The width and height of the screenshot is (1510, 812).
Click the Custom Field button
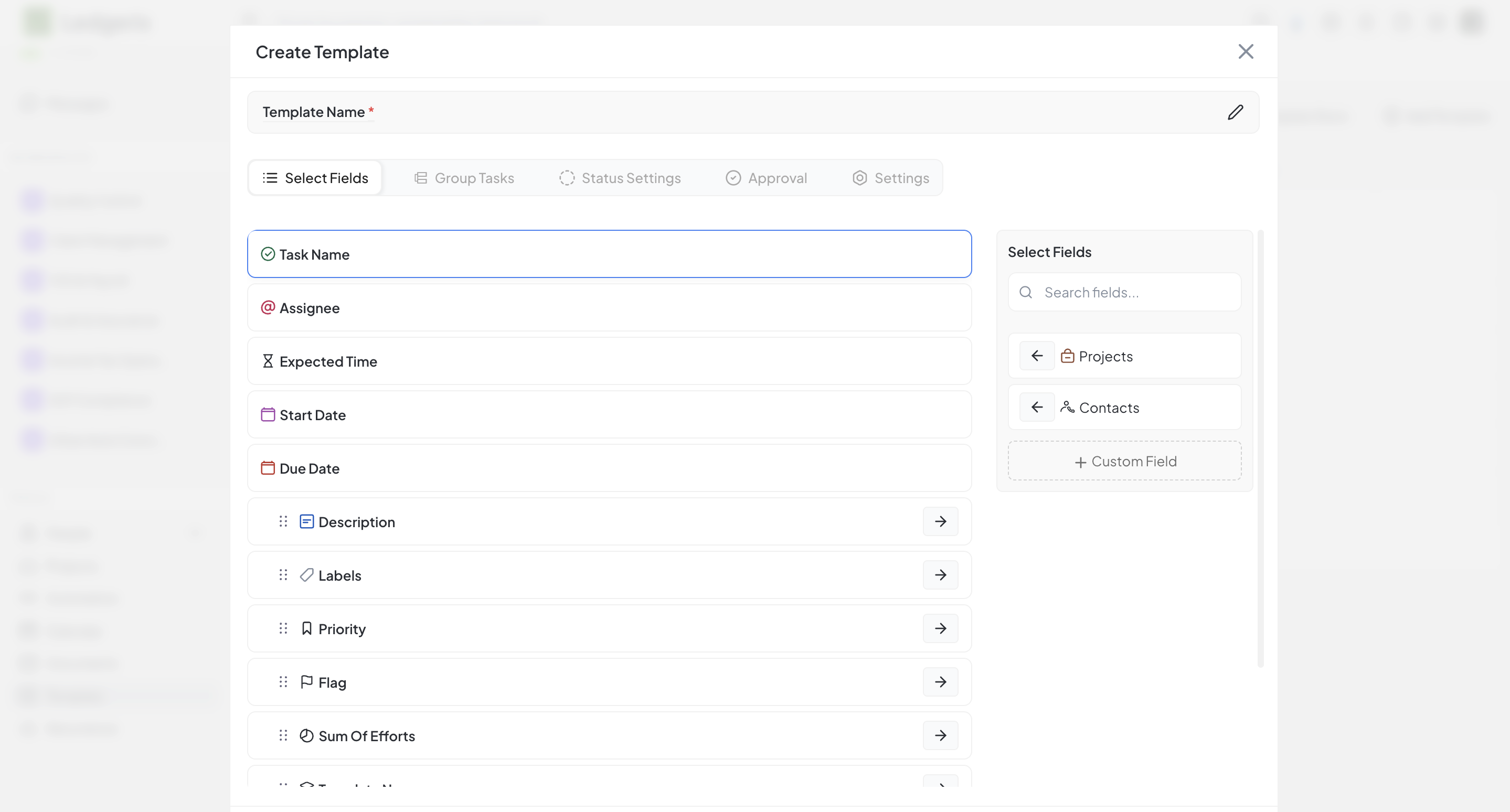(x=1124, y=461)
